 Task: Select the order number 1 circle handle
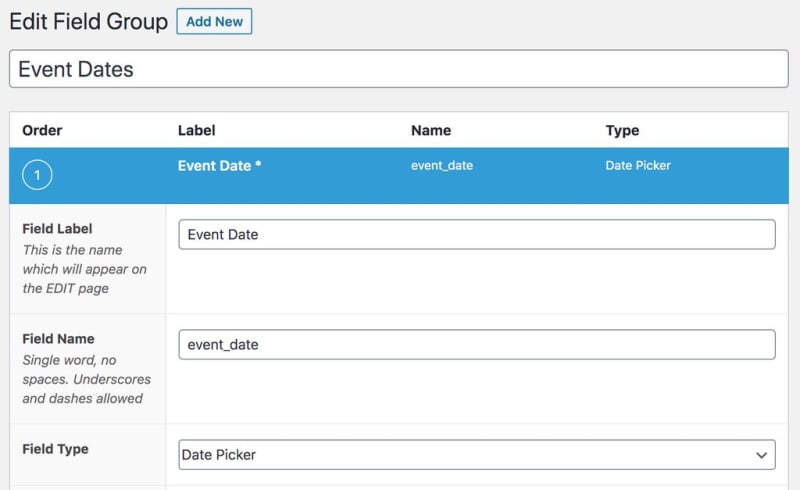pos(37,175)
